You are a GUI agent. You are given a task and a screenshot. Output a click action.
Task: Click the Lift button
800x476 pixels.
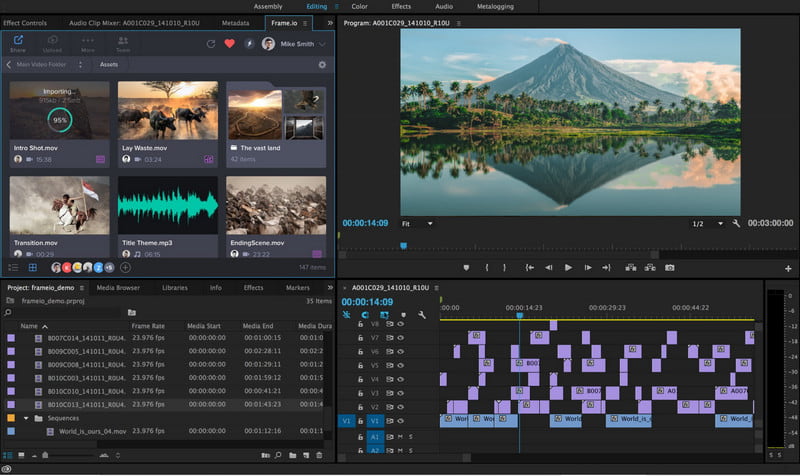coord(631,268)
